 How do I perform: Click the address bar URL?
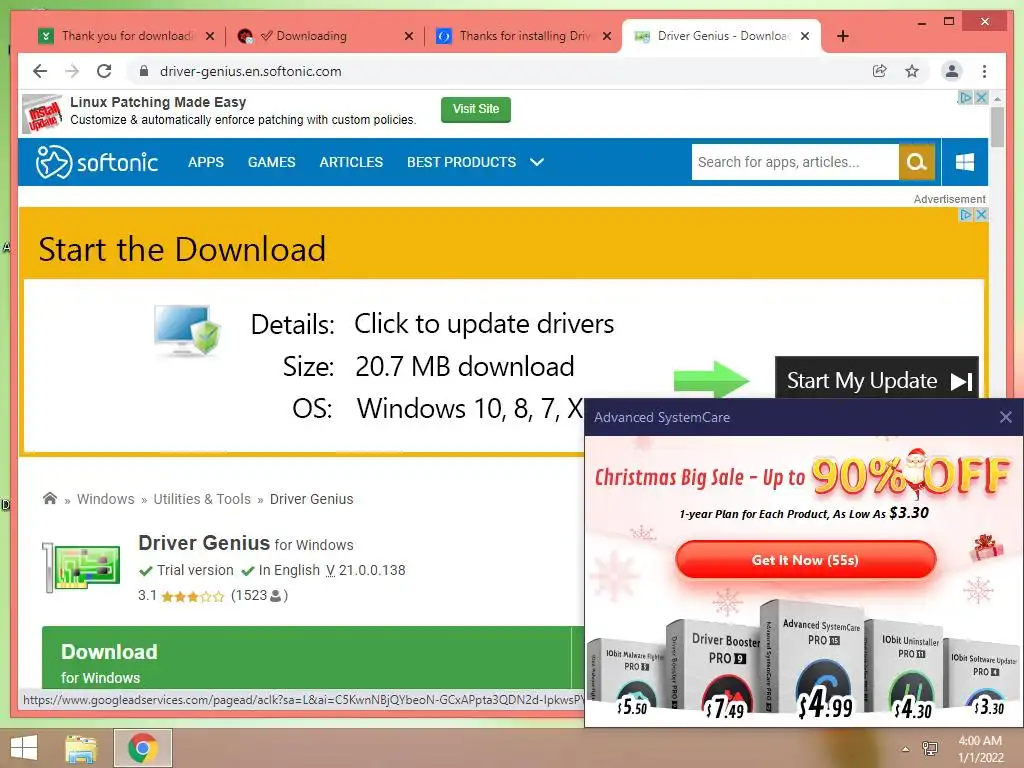point(251,71)
